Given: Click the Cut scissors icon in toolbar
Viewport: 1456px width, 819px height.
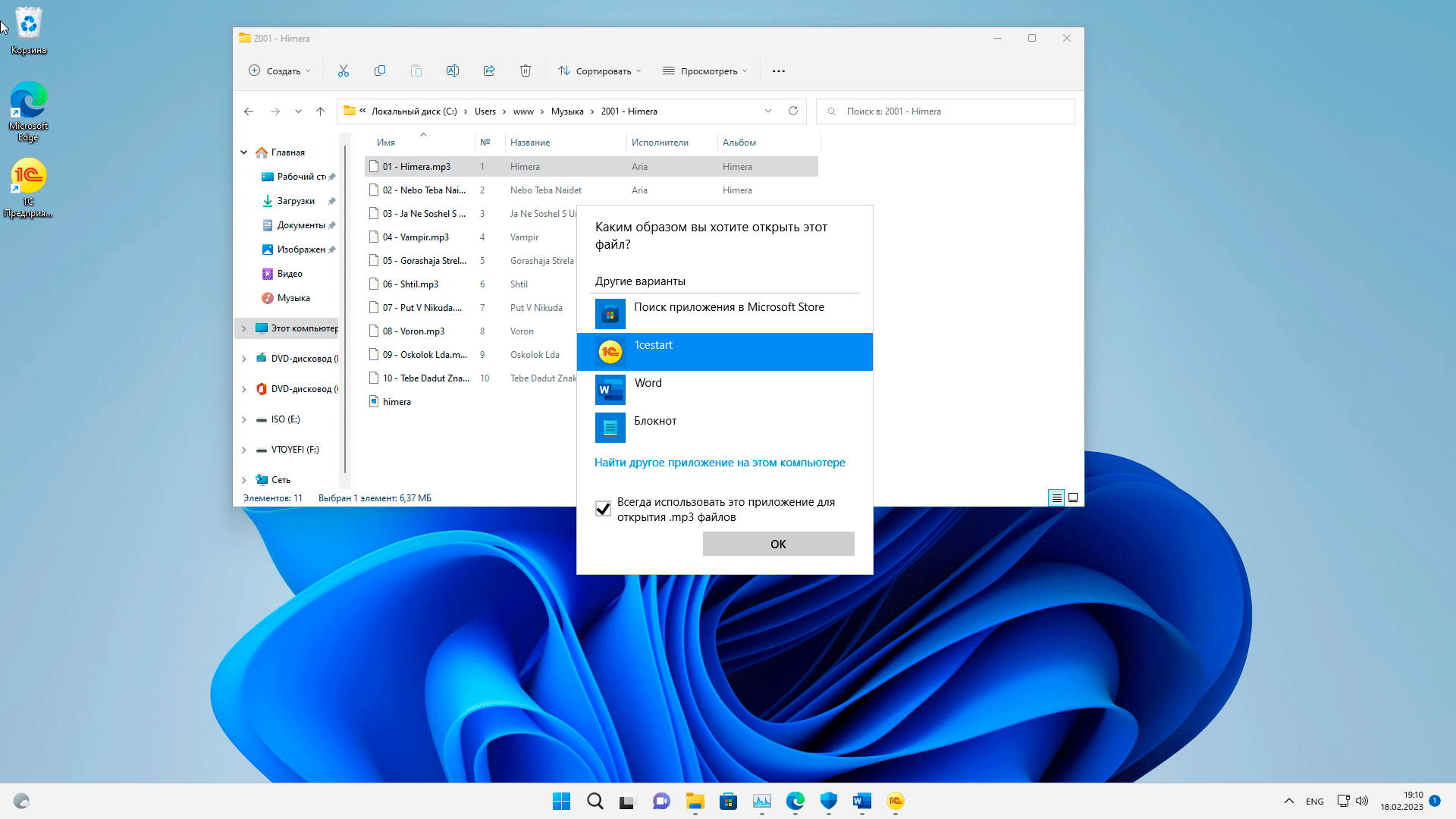Looking at the screenshot, I should click(x=344, y=71).
